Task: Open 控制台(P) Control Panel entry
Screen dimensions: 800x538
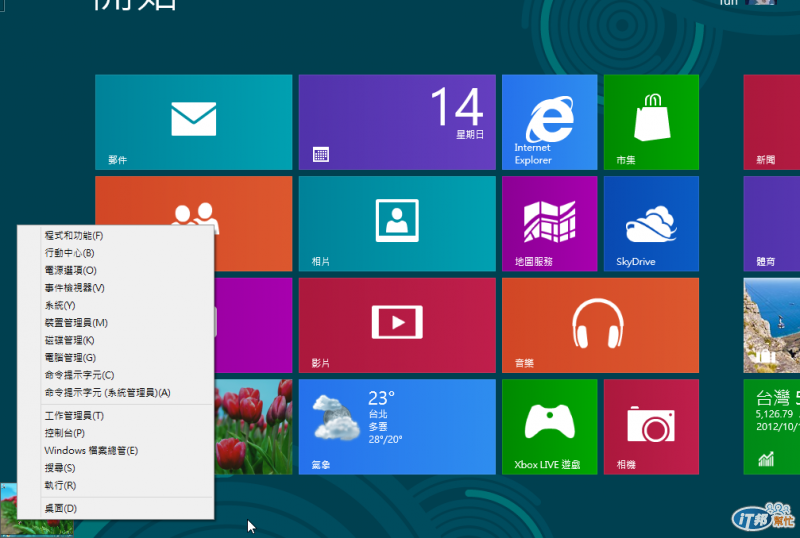Action: click(115, 433)
